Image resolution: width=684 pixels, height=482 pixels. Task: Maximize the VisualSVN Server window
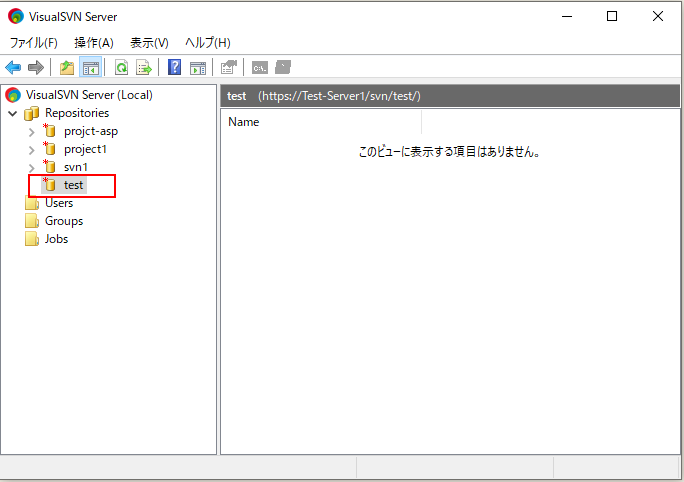[612, 17]
